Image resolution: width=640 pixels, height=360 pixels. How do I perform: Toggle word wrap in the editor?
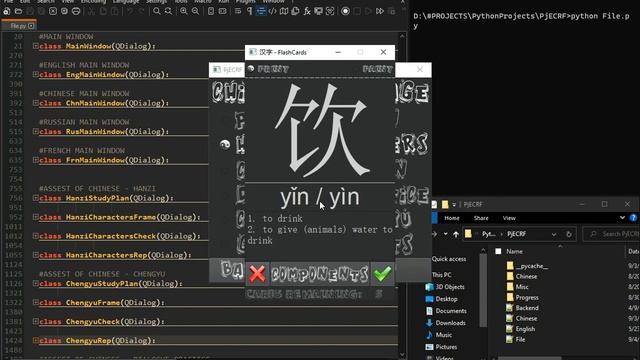238,11
